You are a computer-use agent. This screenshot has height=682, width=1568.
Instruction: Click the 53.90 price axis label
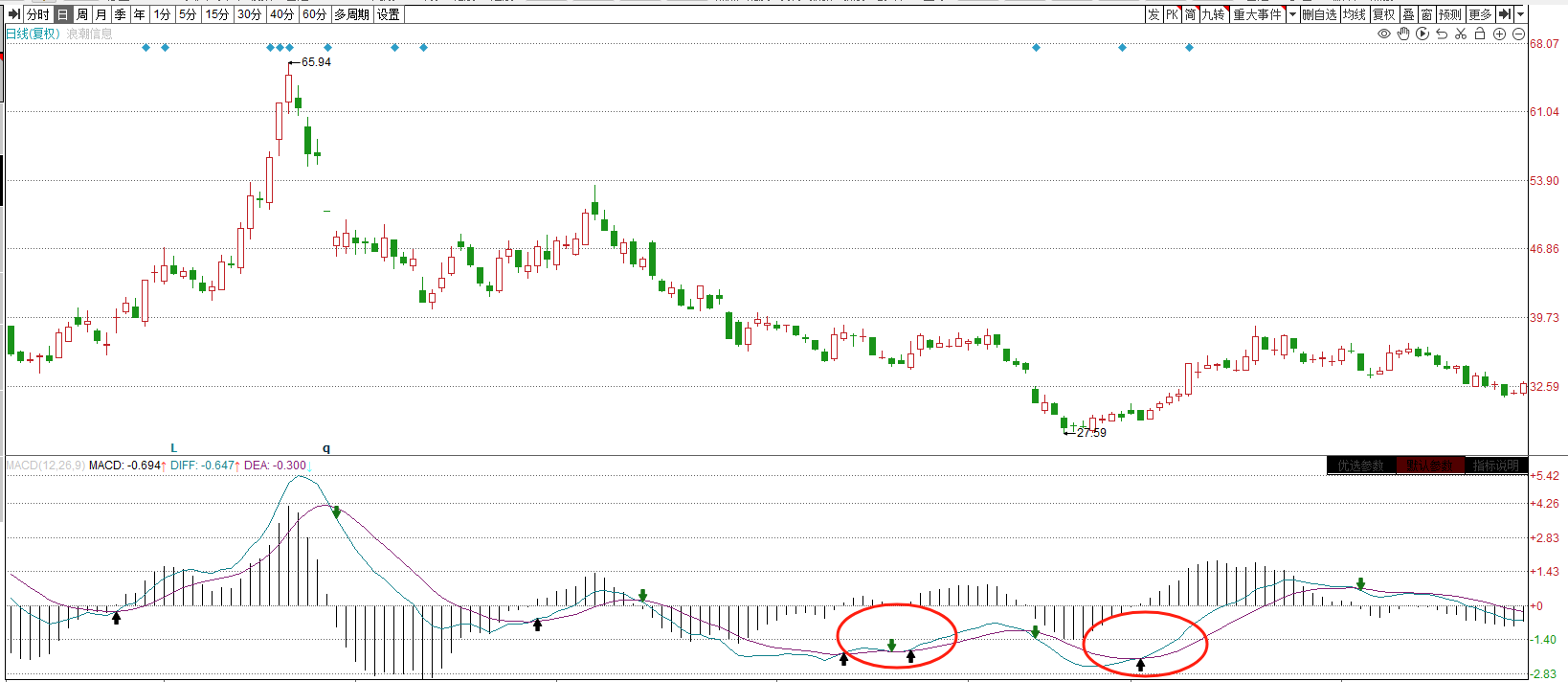1544,181
